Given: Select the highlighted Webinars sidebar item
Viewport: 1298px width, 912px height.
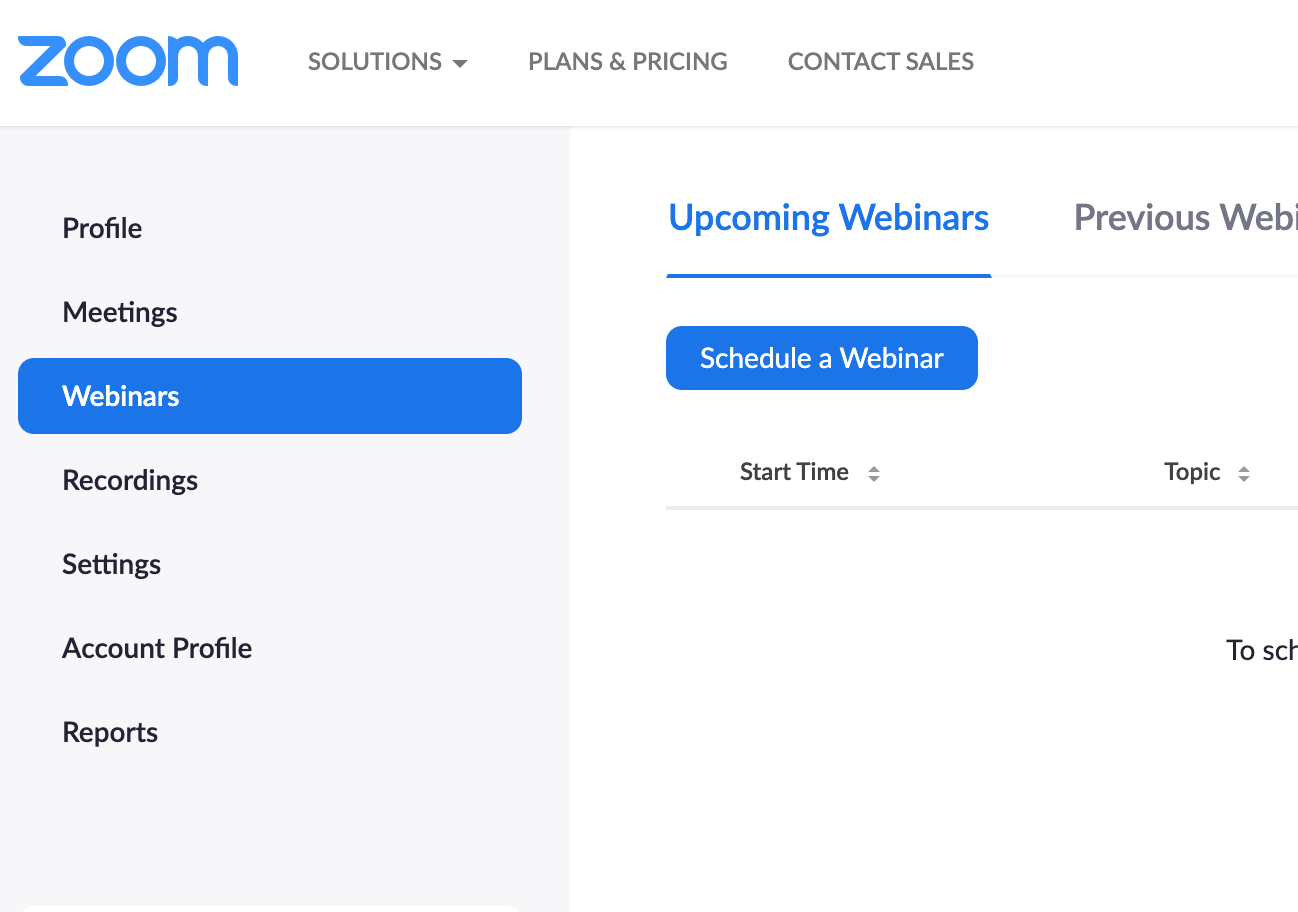Looking at the screenshot, I should click(270, 396).
